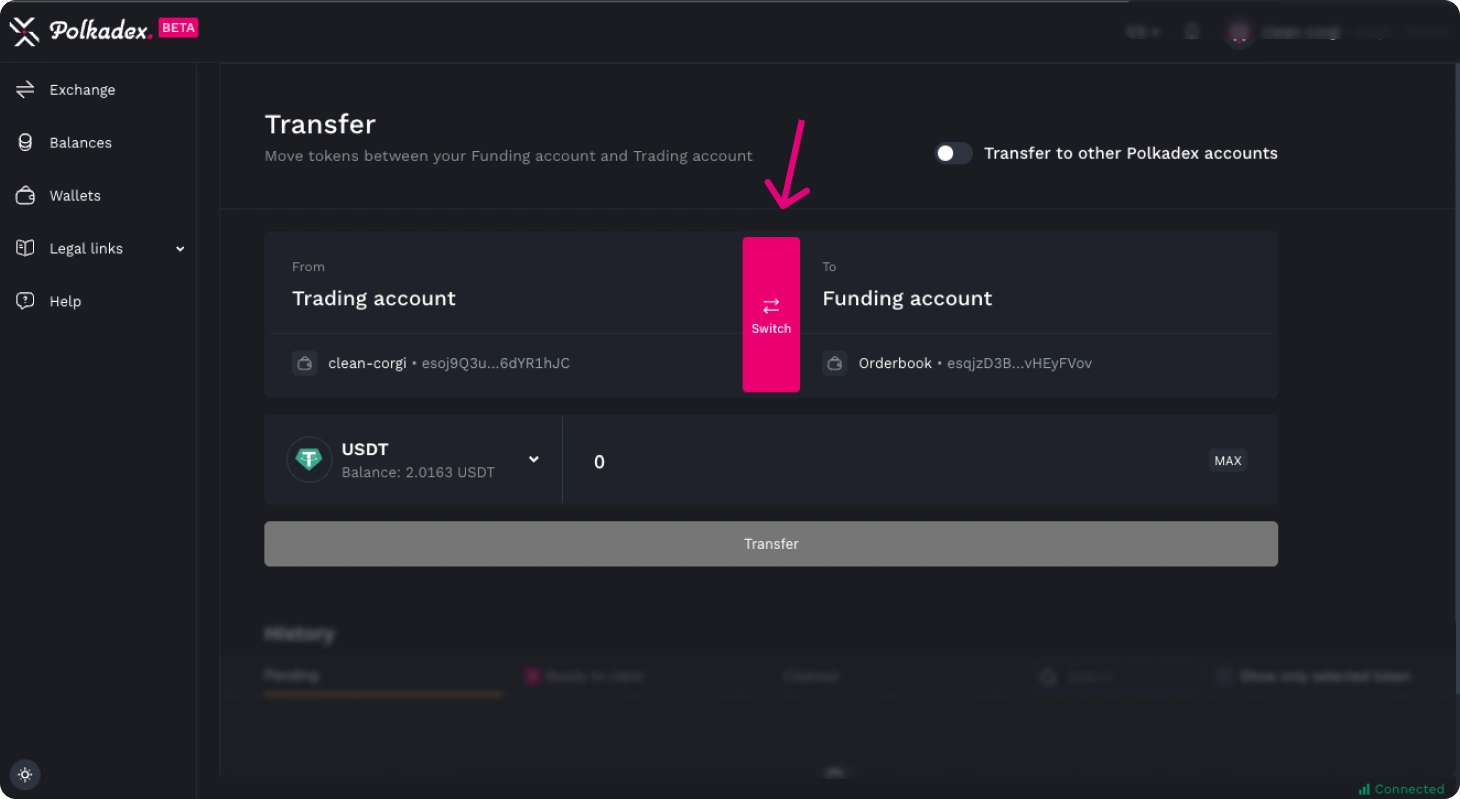
Task: Click the Help chat bubble icon
Action: pyautogui.click(x=25, y=301)
